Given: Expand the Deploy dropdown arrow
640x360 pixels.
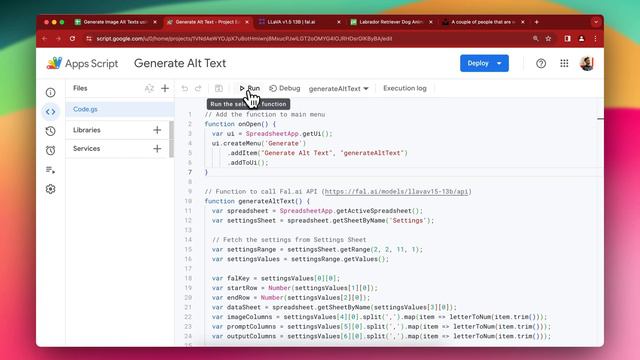Looking at the screenshot, I should 499,63.
